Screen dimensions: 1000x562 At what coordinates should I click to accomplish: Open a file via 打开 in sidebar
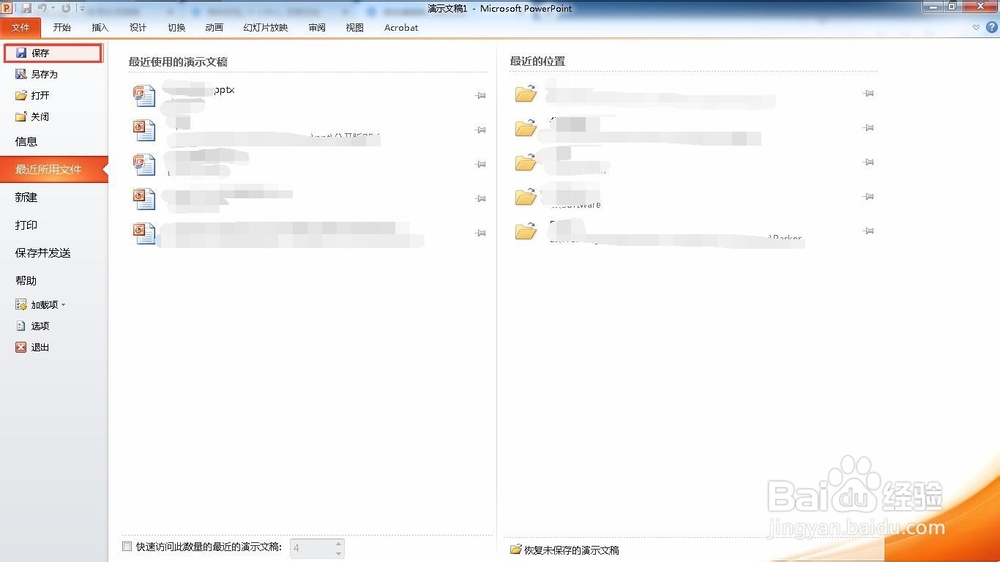33,95
